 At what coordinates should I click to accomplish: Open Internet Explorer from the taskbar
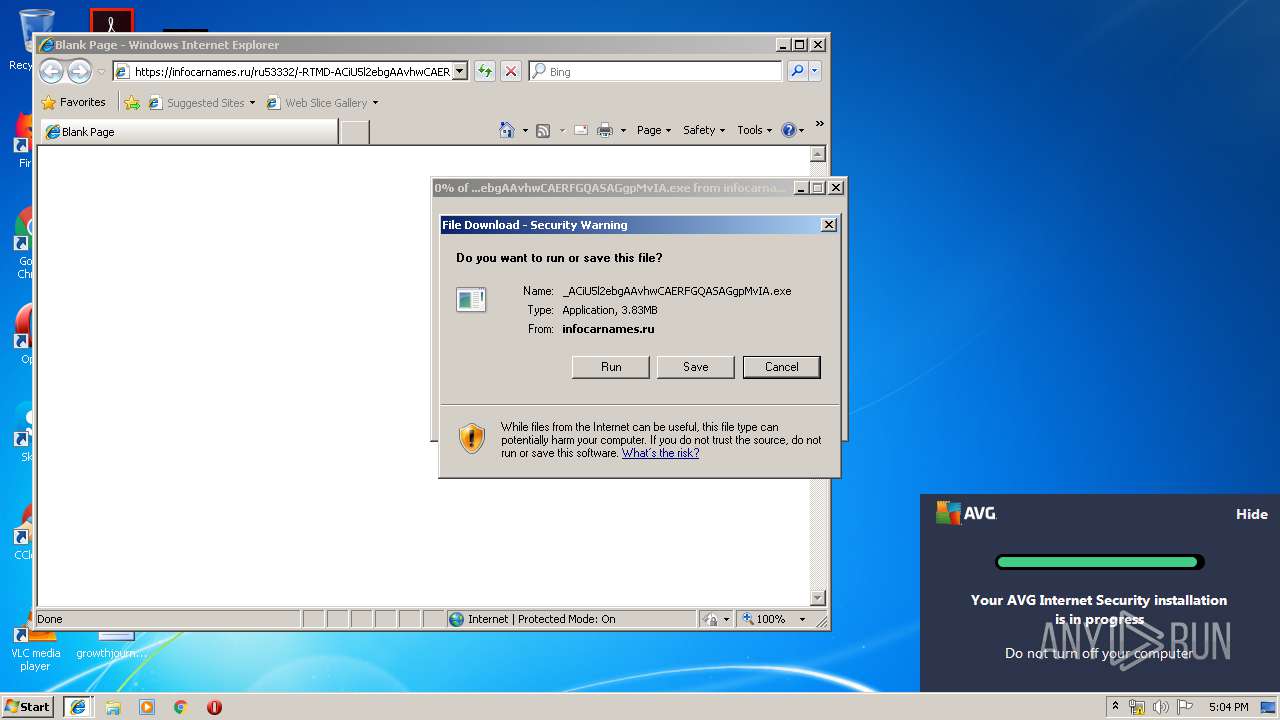pyautogui.click(x=78, y=707)
